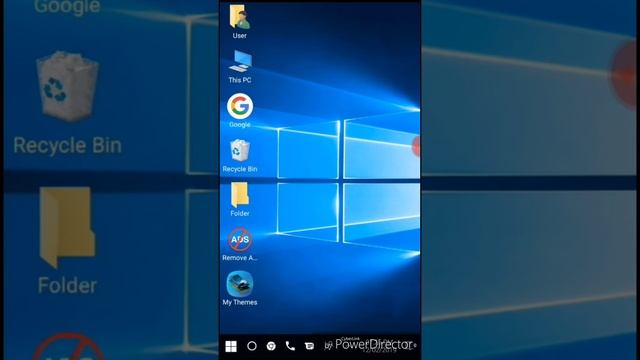This screenshot has height=360, width=640.
Task: Open the This PC desktop icon
Action: [240, 61]
